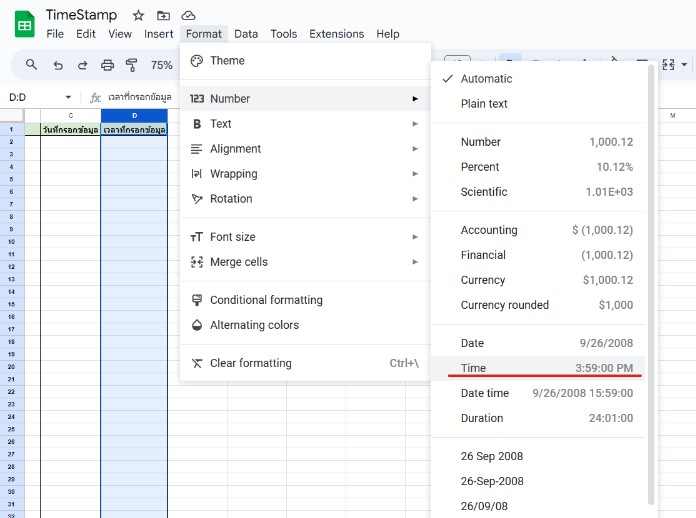The image size is (696, 518).
Task: Expand the Text submenu
Action: pos(305,124)
